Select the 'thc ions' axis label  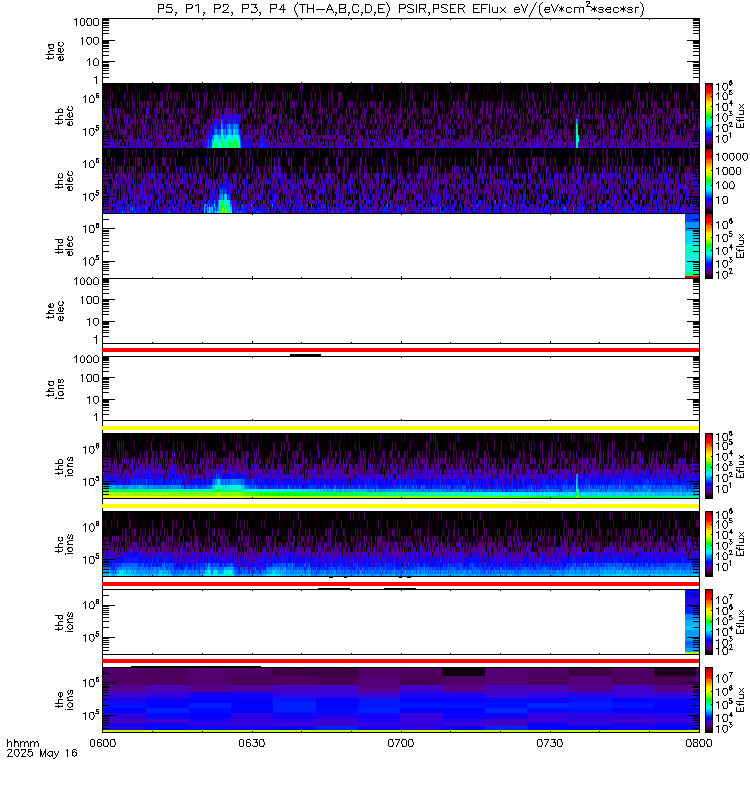(x=64, y=544)
